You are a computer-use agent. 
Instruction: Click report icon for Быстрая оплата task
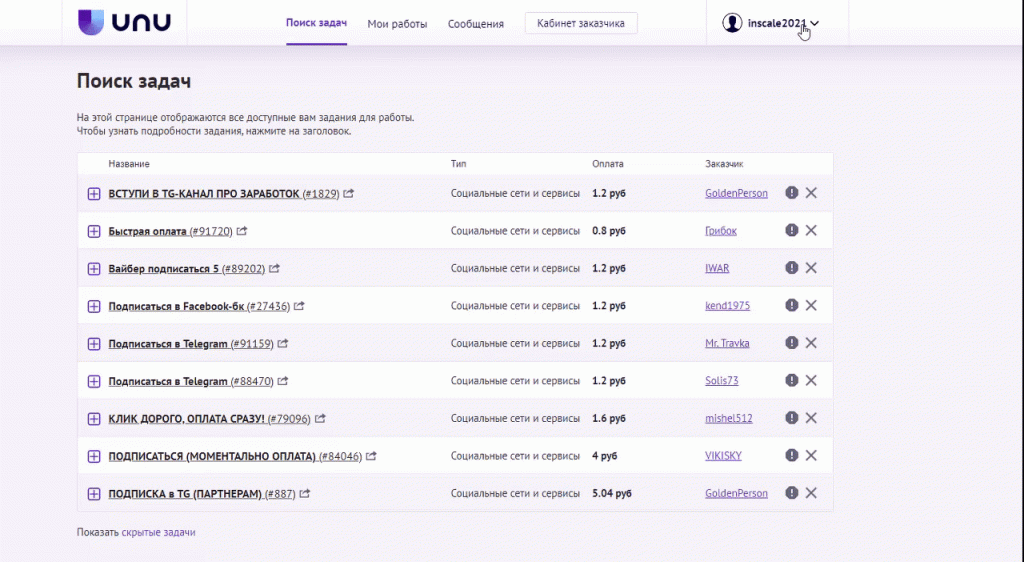(x=791, y=231)
